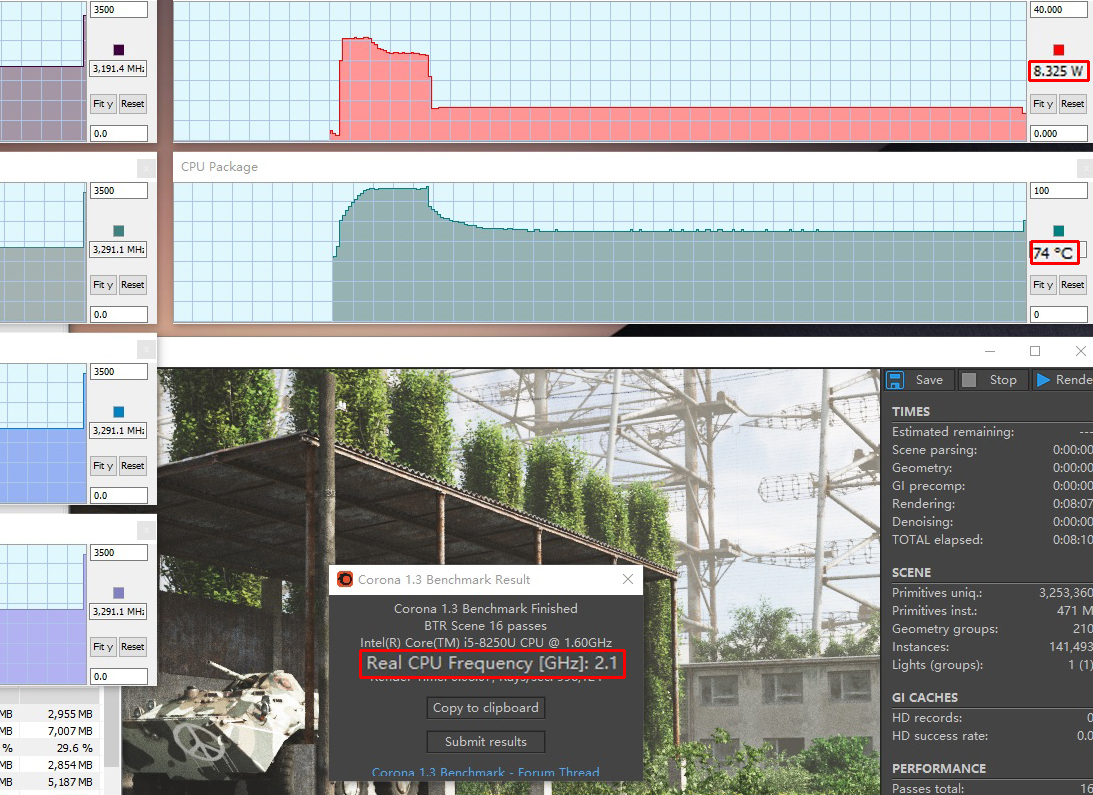Click Reset in the 3,191.4 MHz graph
Viewport: 1093px width, 795px height.
132,104
